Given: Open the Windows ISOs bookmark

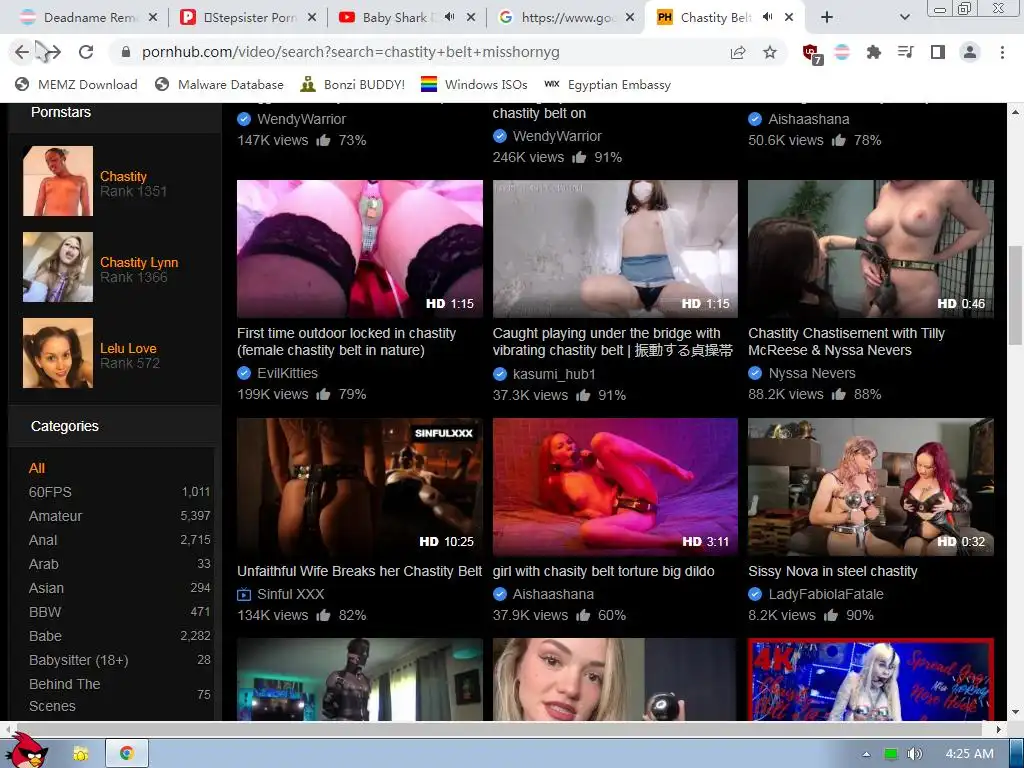Looking at the screenshot, I should point(474,84).
